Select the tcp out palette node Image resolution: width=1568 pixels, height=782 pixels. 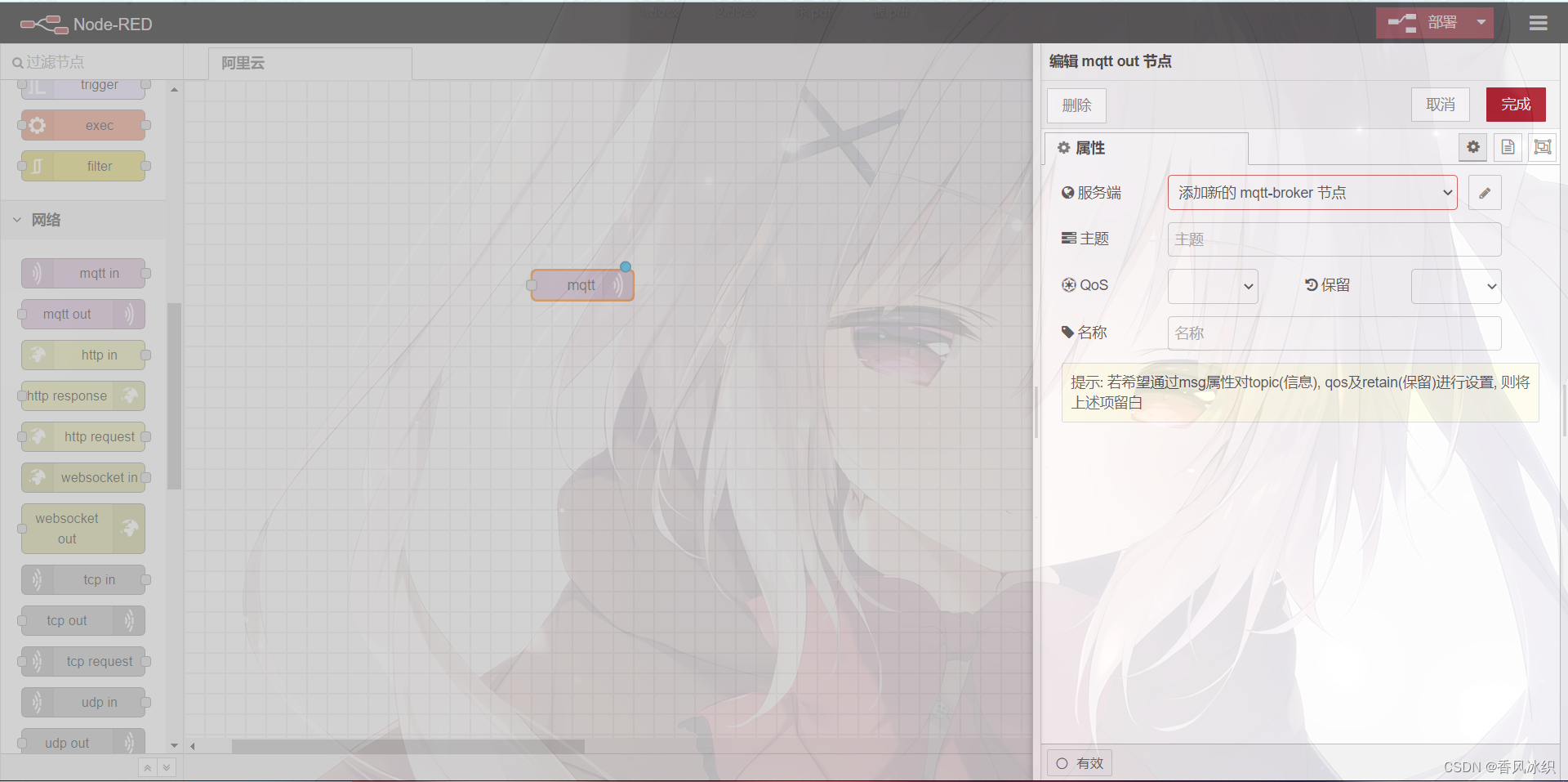tap(83, 620)
